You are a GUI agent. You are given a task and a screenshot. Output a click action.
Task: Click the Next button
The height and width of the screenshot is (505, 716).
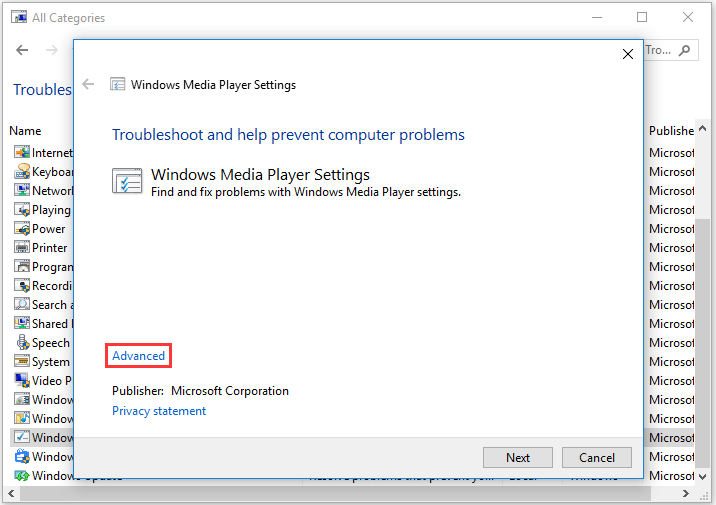[x=518, y=458]
